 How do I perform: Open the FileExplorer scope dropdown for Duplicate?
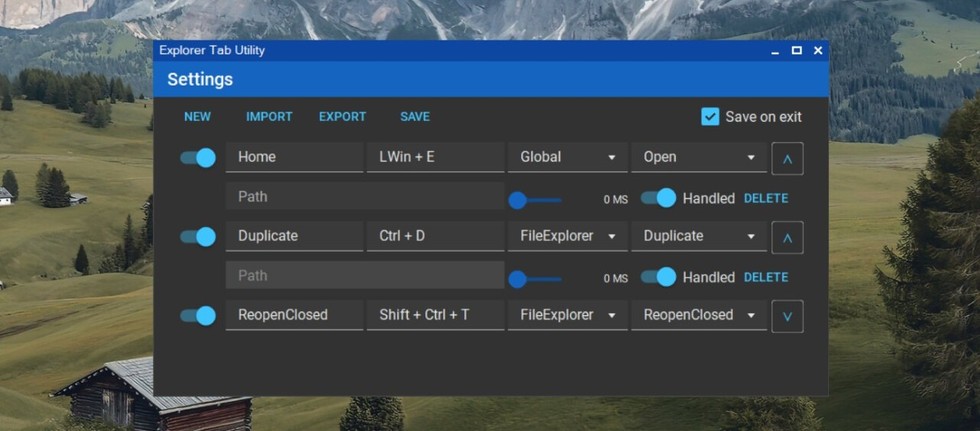[x=568, y=236]
